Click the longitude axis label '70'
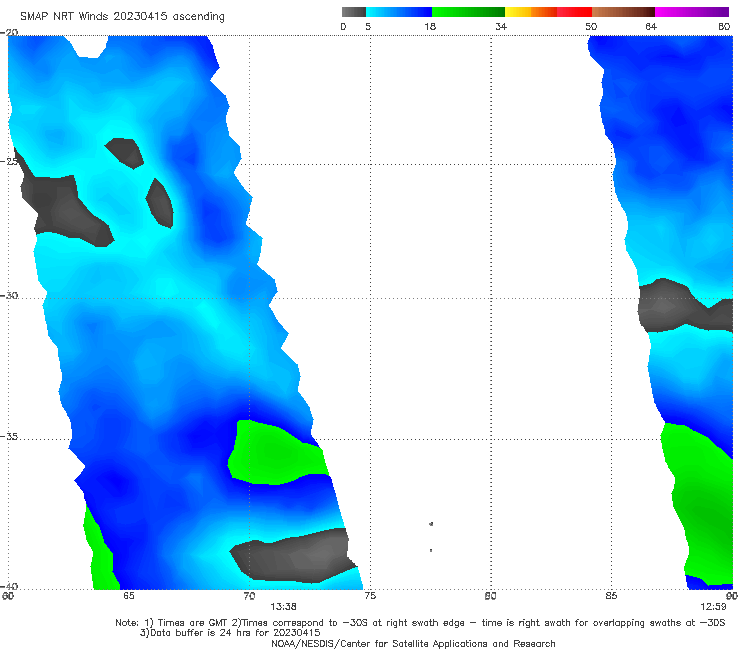 249,596
